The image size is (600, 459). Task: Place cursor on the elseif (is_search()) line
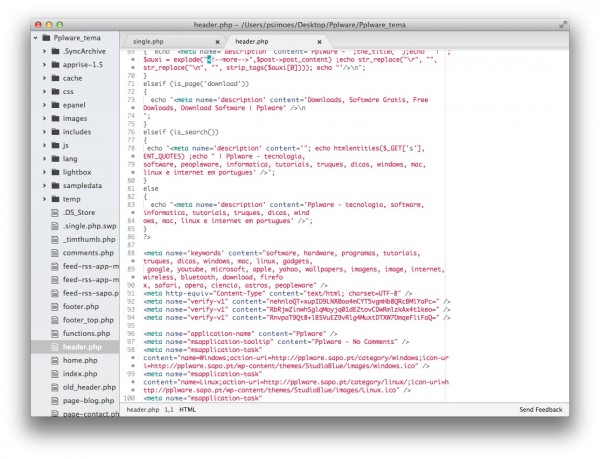point(181,132)
